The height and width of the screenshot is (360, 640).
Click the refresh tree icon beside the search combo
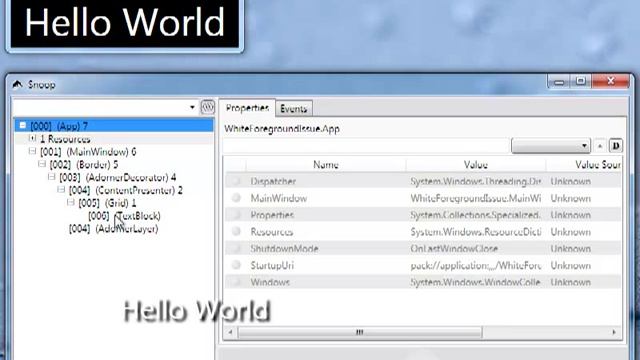207,107
